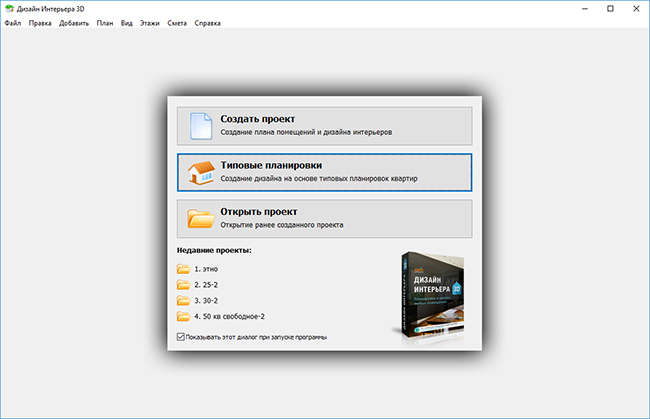The height and width of the screenshot is (419, 650).
Task: Open the Файл menu
Action: point(13,23)
